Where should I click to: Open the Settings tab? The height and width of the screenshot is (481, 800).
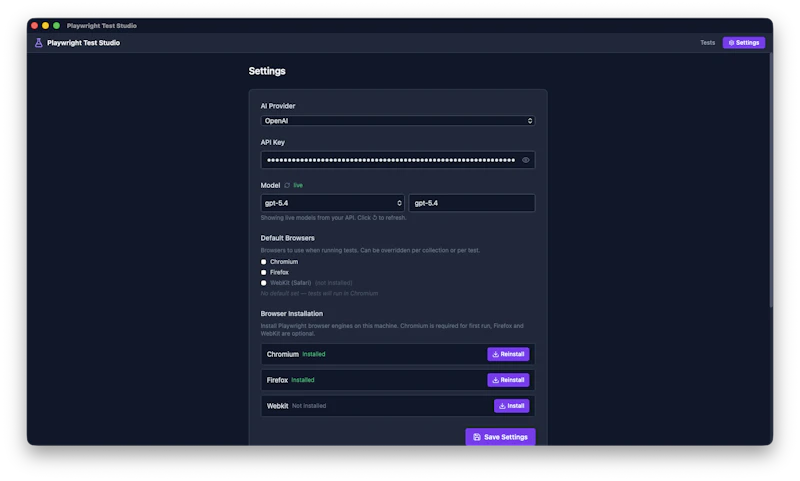point(743,43)
